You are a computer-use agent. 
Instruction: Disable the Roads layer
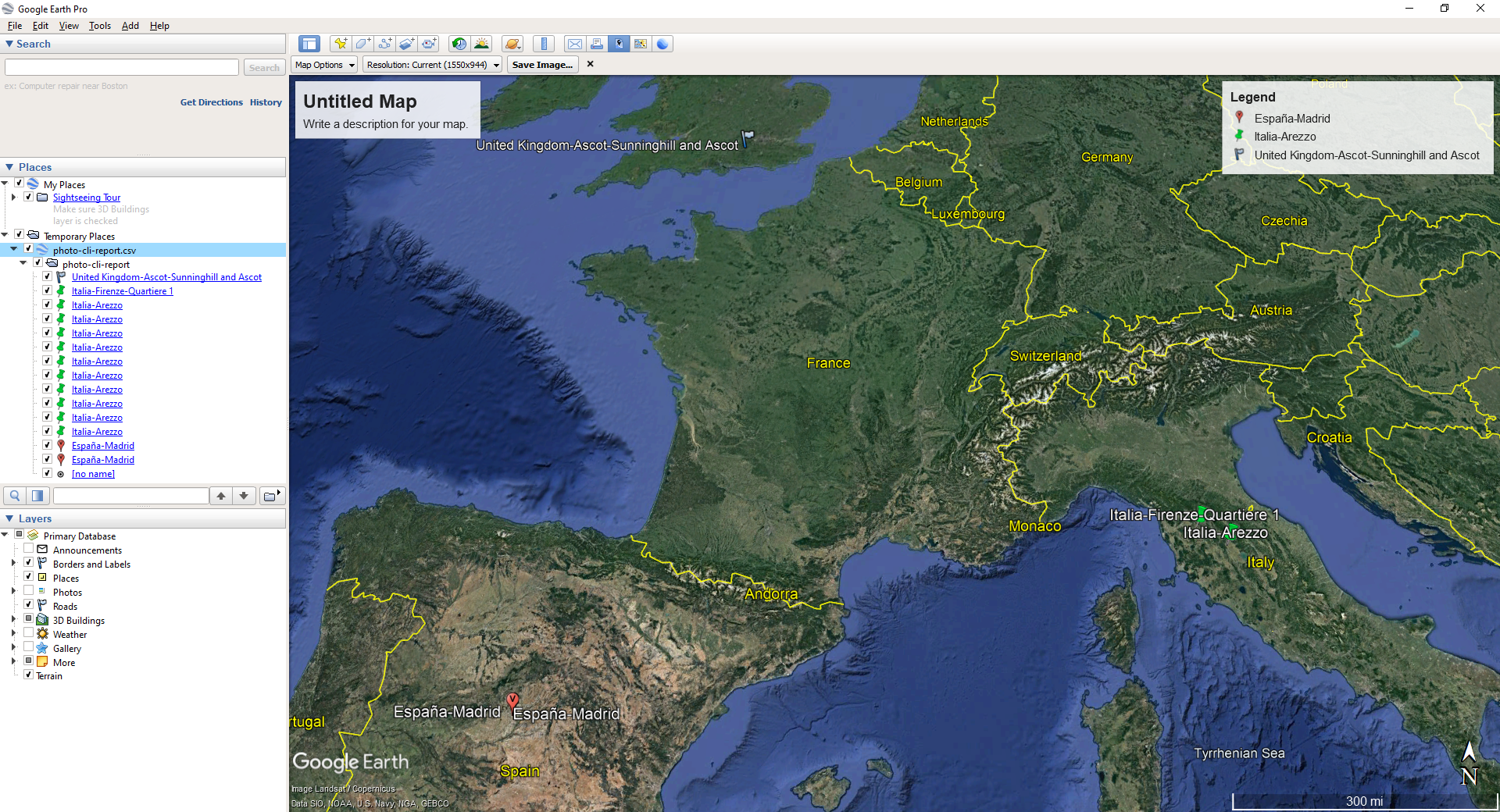coord(28,605)
